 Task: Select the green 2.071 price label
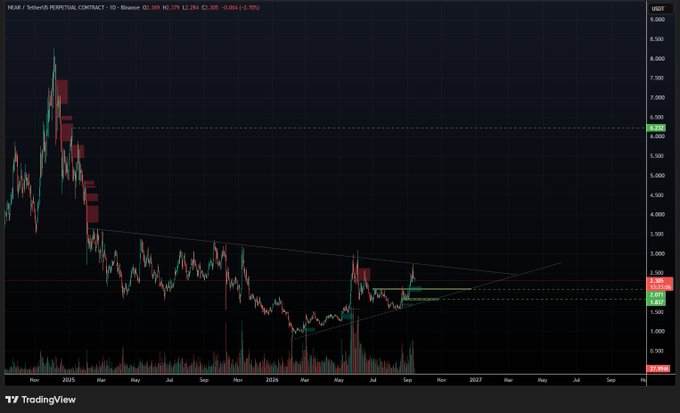coord(655,295)
